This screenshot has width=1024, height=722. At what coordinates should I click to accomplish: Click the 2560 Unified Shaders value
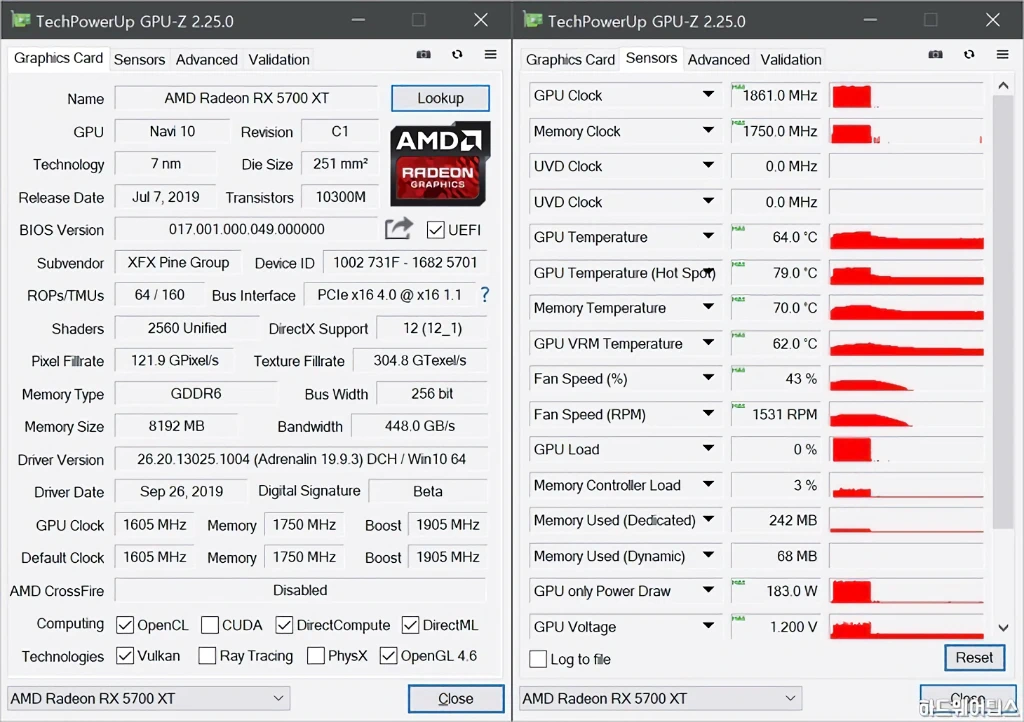(187, 328)
